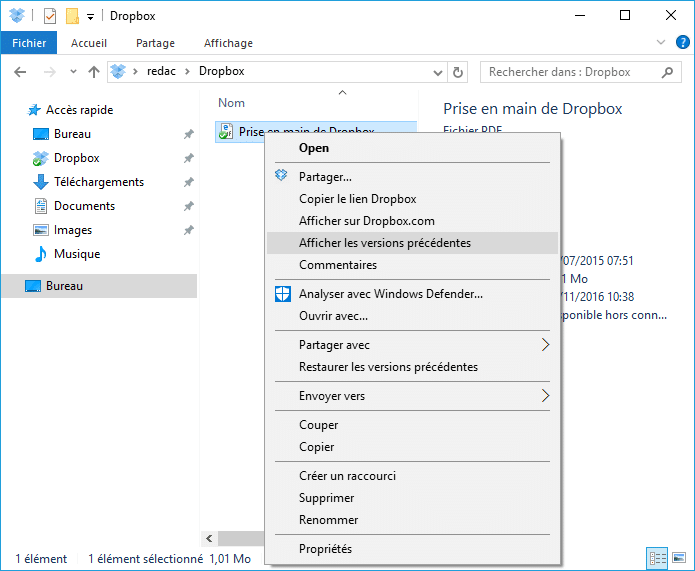Choose Analyser avec Windows Defender...
Screen dimensions: 695x571
[x=412, y=294]
